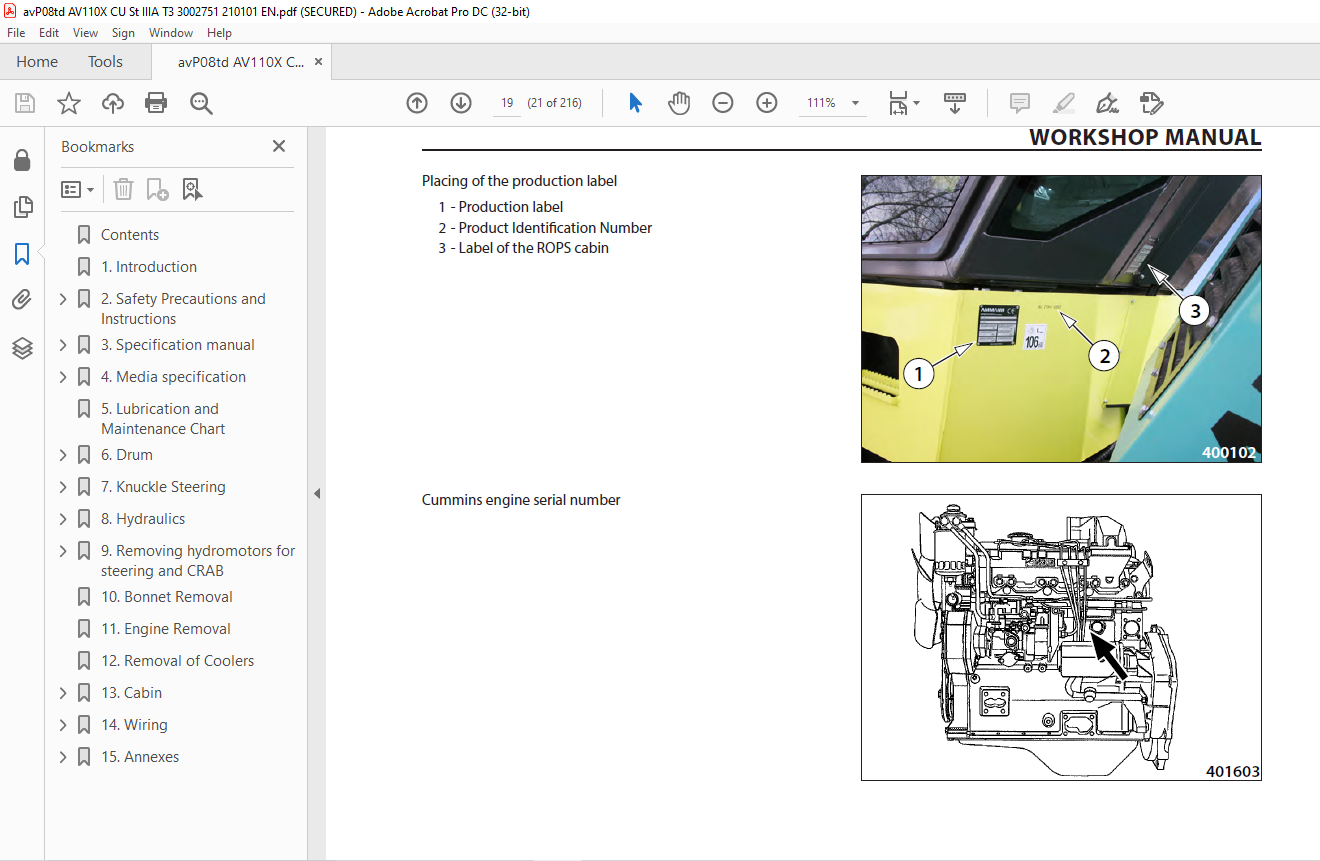Screen dimensions: 1320x861
Task: Click the page number input field
Action: pos(507,103)
